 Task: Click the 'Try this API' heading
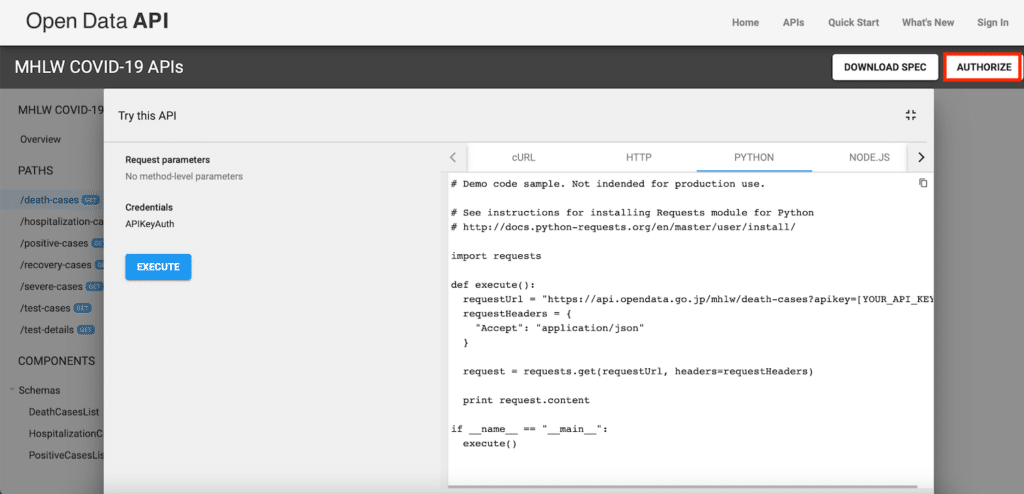(147, 116)
